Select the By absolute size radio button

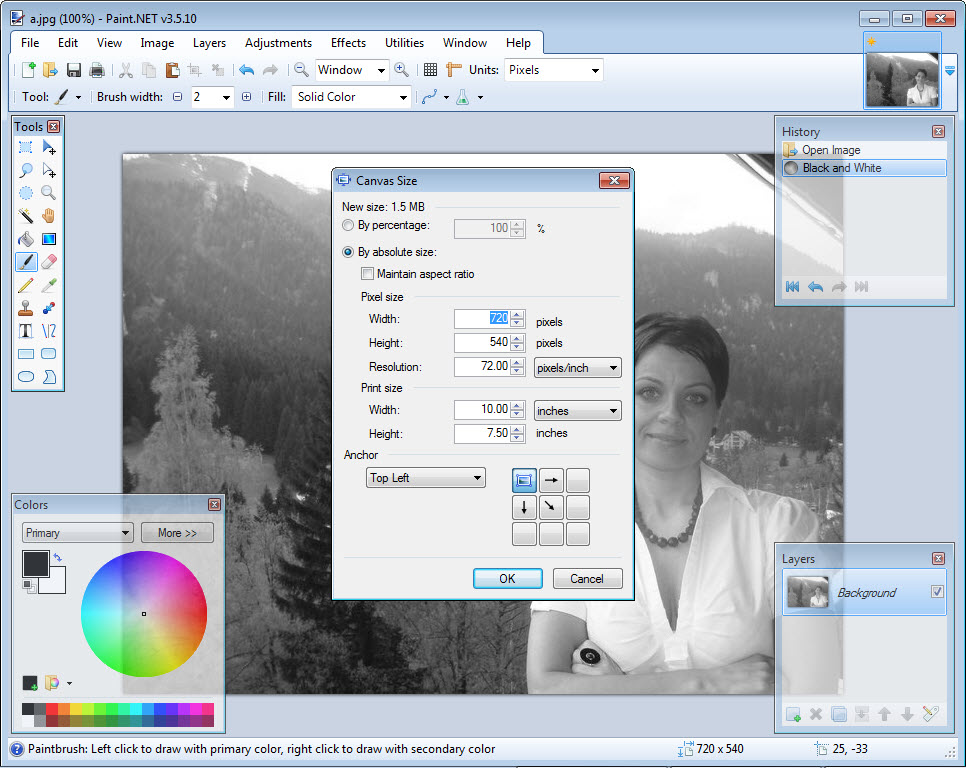pos(348,252)
